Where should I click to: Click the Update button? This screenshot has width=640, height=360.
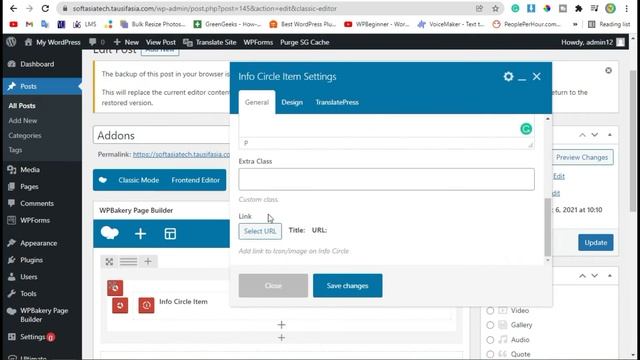pos(596,242)
